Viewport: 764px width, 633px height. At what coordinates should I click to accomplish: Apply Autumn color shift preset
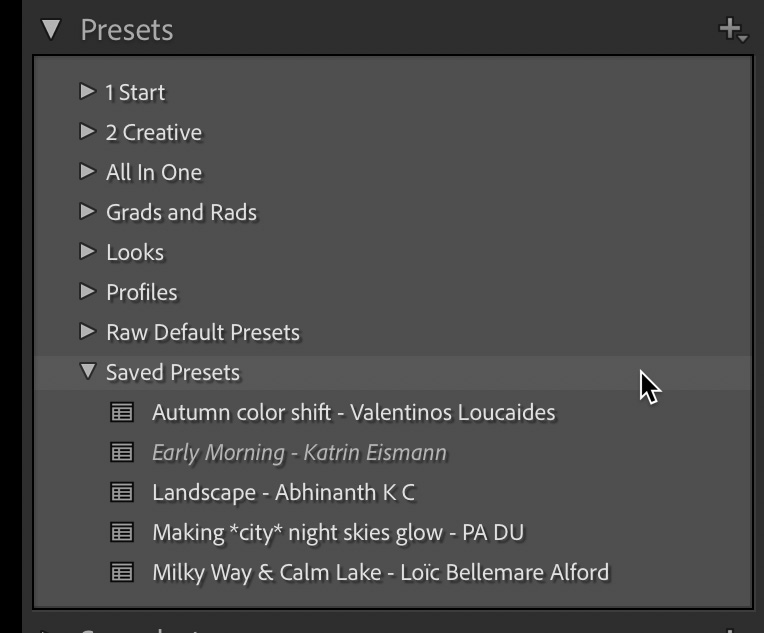tap(353, 412)
